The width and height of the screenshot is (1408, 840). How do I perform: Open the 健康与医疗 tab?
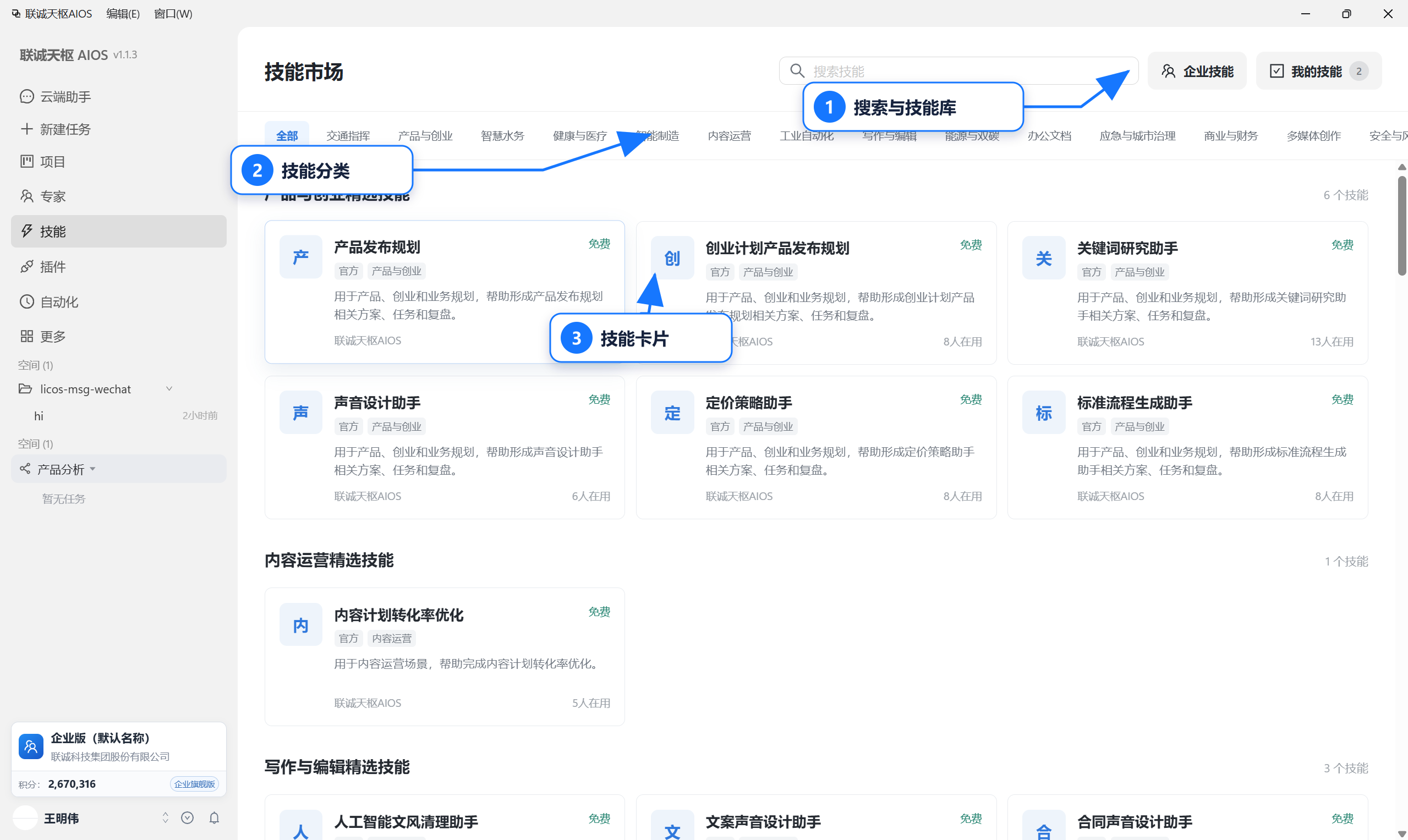pos(580,136)
